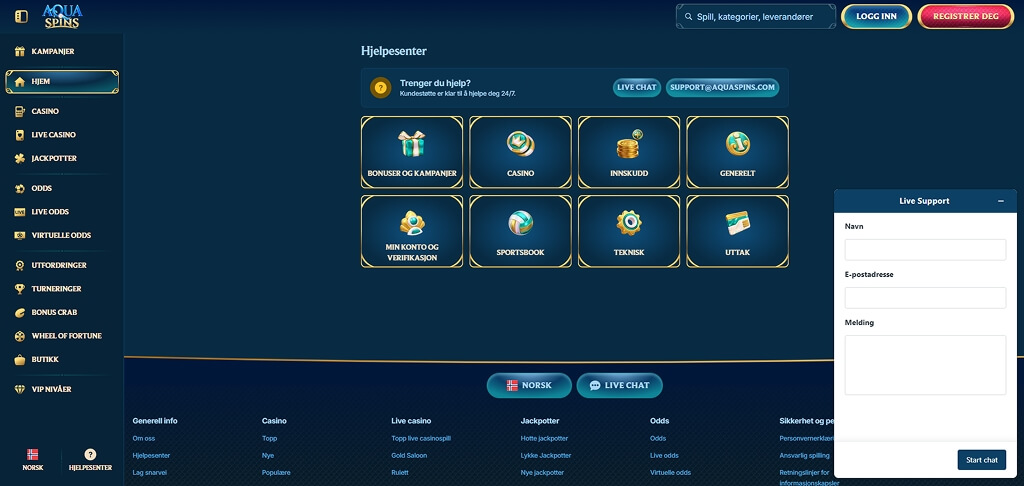The image size is (1024, 486).
Task: Click the VIP Nivåer diamond icon
Action: [x=20, y=389]
